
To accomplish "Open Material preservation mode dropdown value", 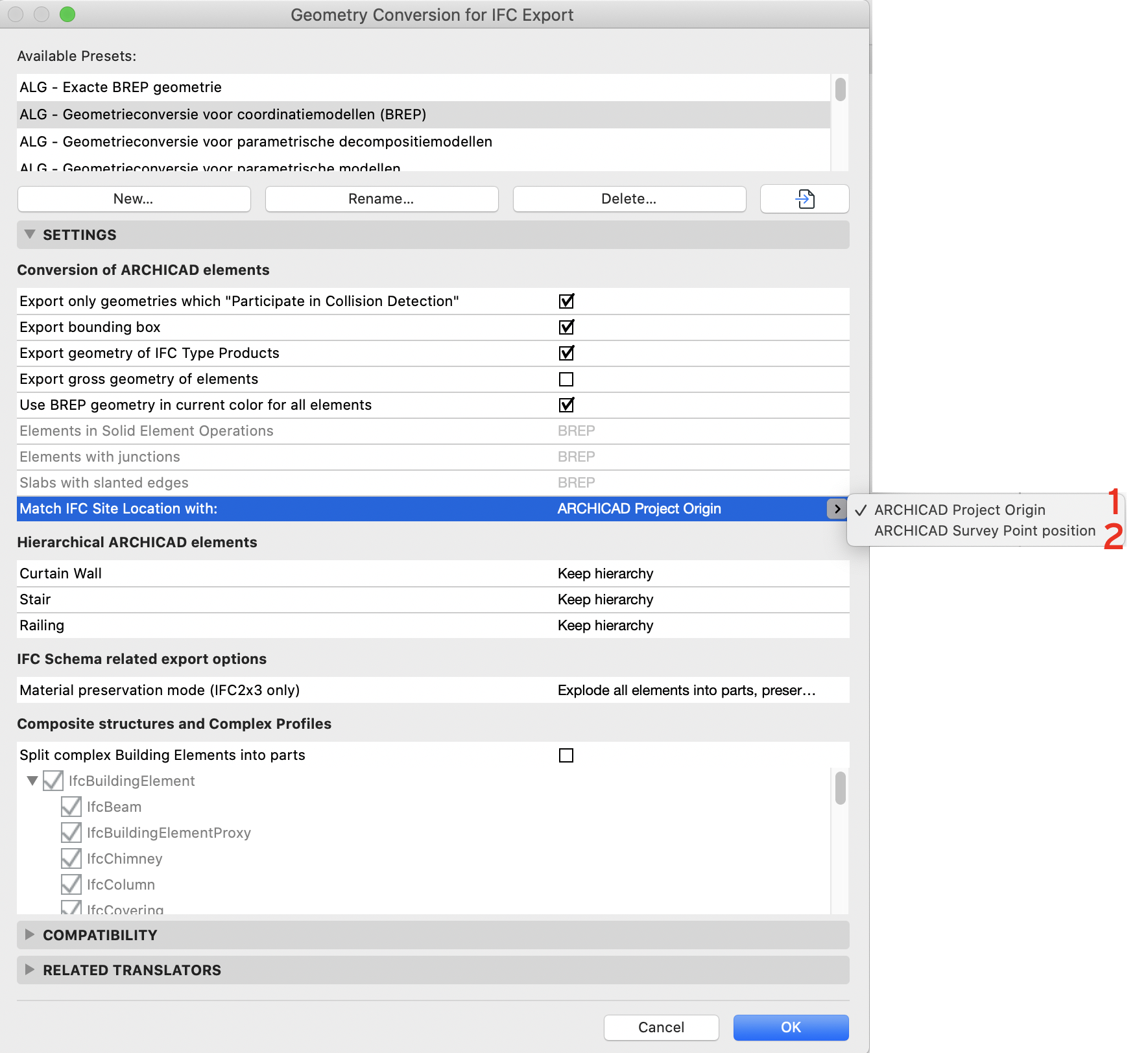I will [x=687, y=691].
